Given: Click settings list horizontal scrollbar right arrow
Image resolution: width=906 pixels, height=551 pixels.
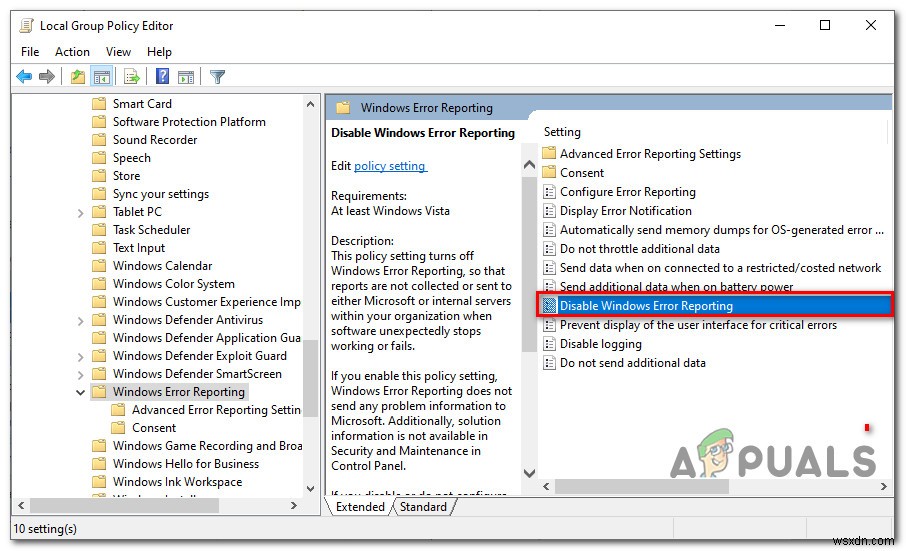Looking at the screenshot, I should click(883, 487).
